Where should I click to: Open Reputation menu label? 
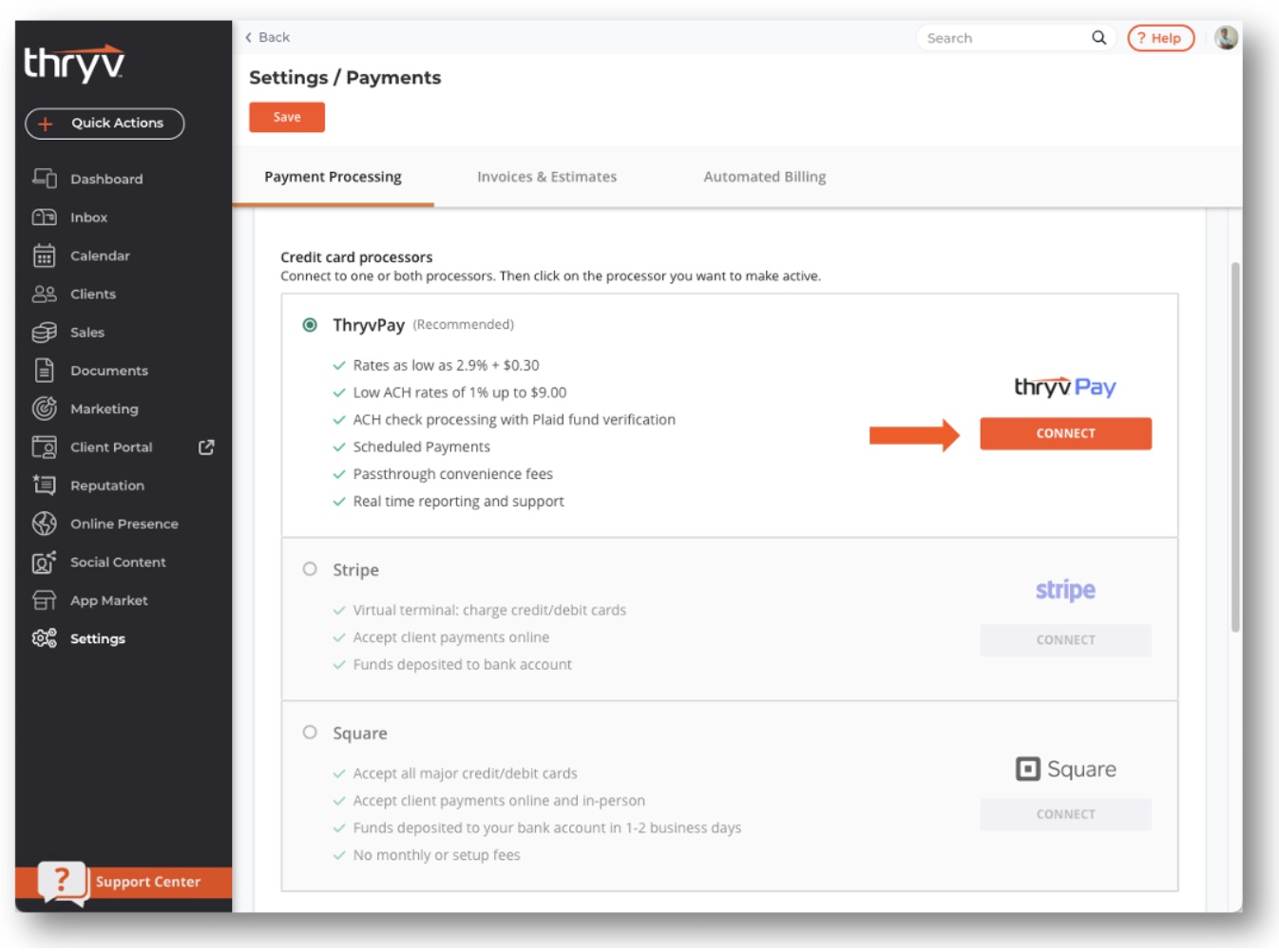pyautogui.click(x=107, y=486)
